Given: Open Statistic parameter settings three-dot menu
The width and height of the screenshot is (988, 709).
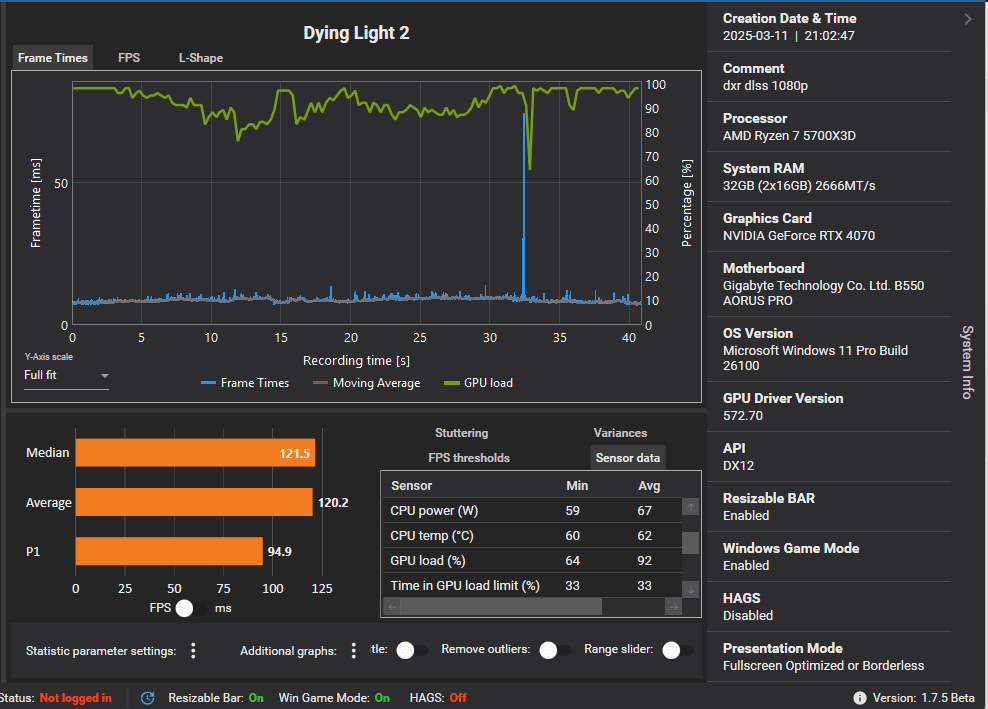Looking at the screenshot, I should (193, 651).
